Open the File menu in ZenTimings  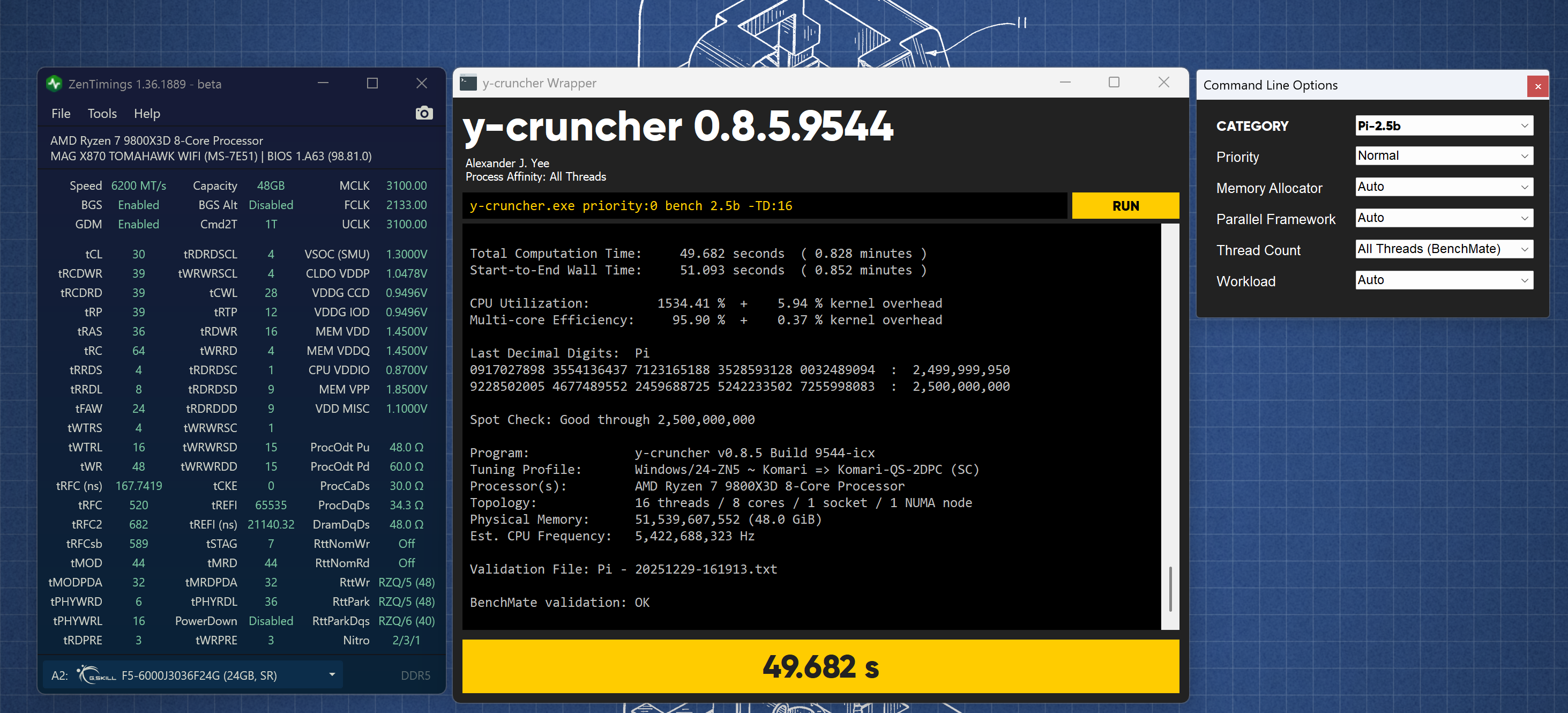tap(61, 114)
